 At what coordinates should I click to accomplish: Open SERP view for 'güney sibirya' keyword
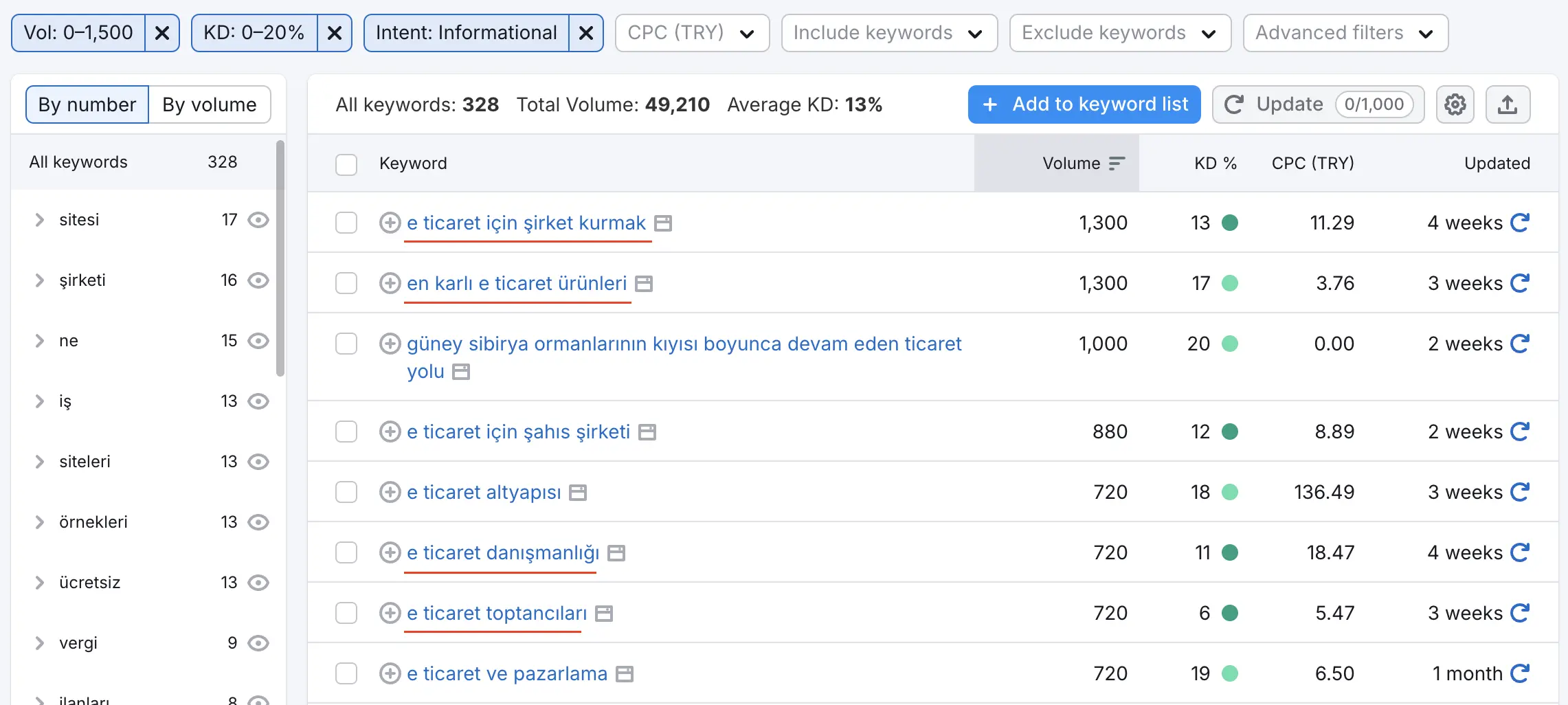461,372
